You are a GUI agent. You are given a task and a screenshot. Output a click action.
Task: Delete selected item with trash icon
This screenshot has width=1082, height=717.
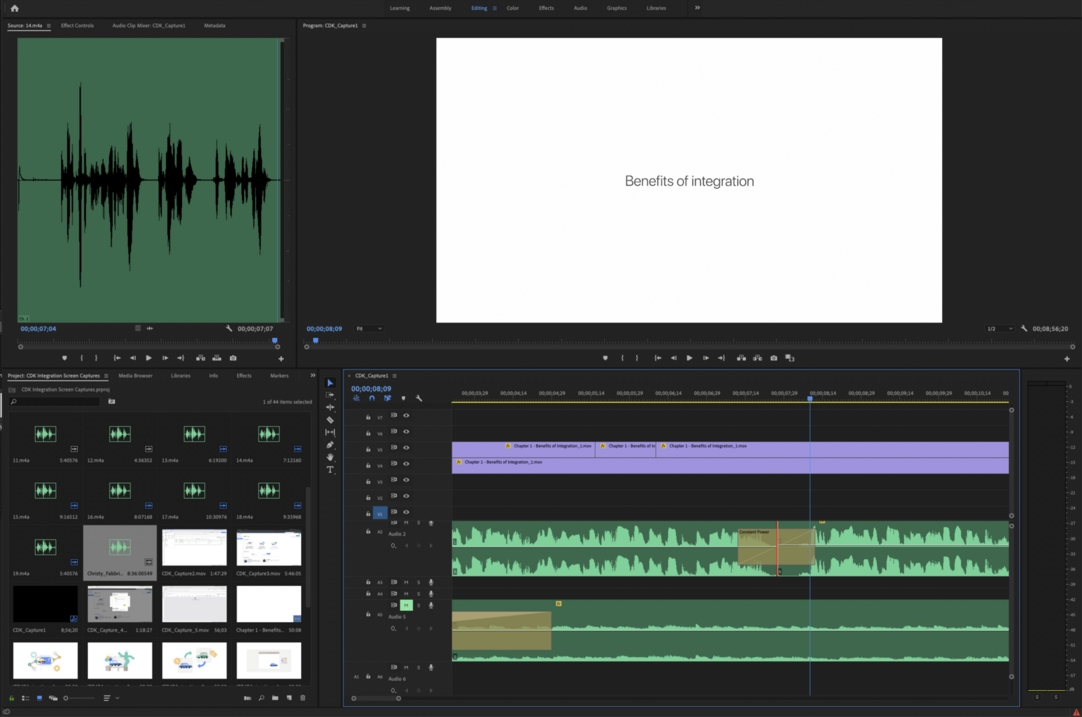click(x=302, y=698)
